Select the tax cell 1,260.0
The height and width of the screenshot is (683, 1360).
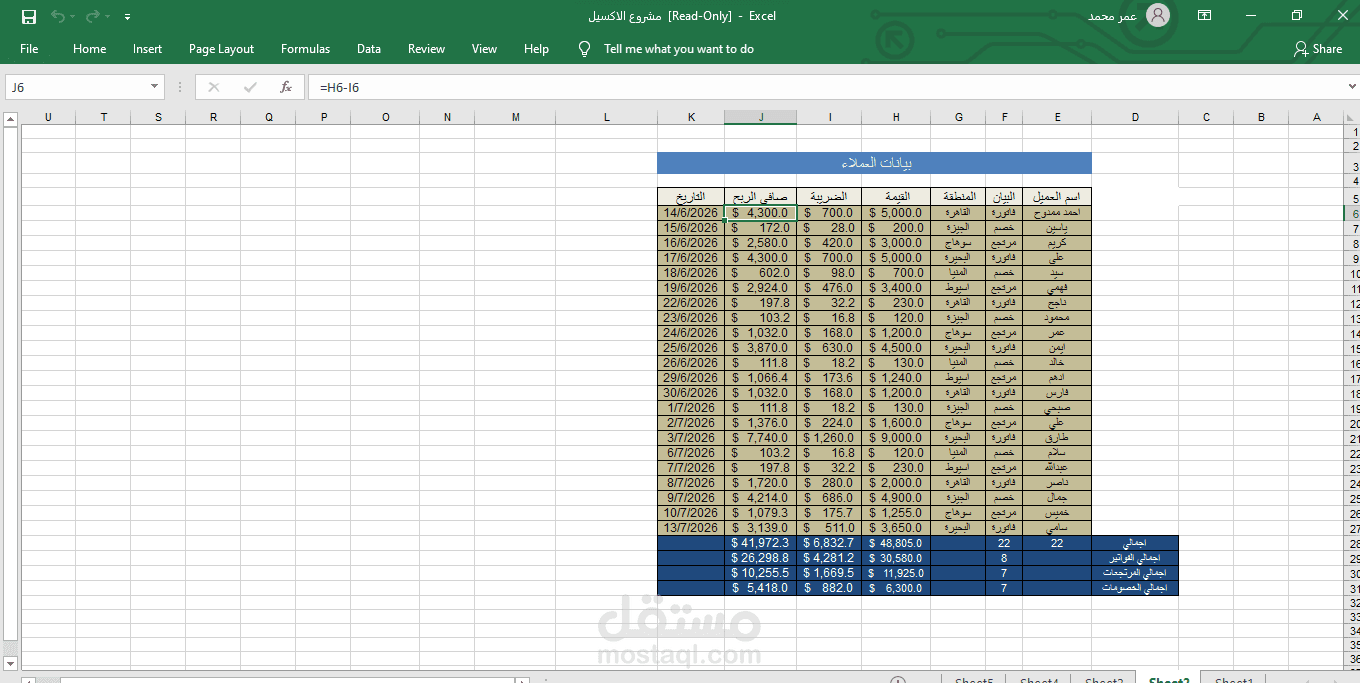point(829,438)
